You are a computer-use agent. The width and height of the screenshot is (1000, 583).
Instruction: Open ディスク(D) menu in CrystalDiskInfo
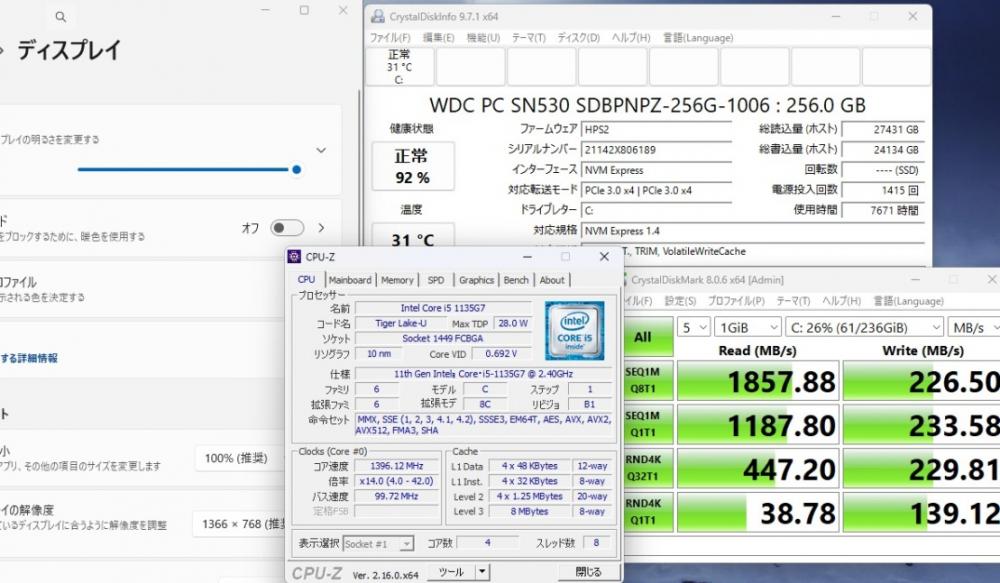coord(578,38)
